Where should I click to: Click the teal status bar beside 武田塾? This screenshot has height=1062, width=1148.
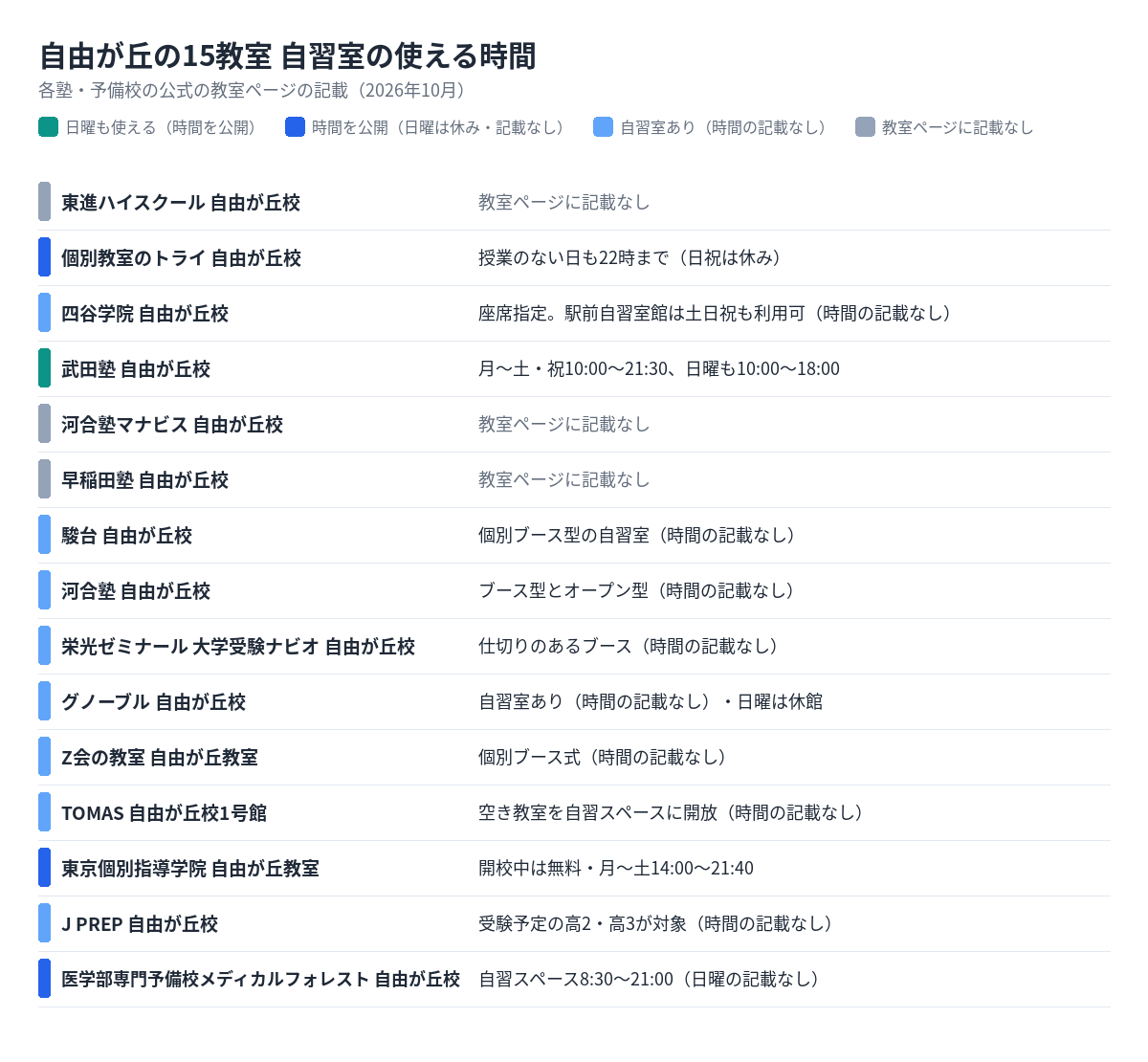coord(44,368)
